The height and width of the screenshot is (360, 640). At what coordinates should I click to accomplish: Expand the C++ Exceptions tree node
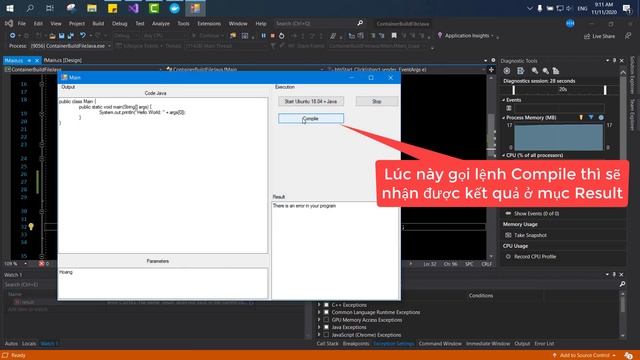[319, 305]
